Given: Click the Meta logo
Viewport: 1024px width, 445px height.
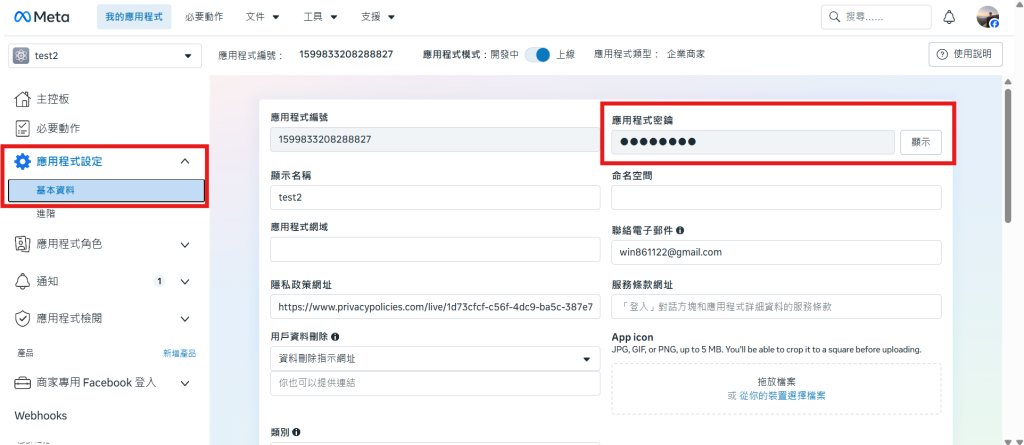Looking at the screenshot, I should (x=42, y=17).
